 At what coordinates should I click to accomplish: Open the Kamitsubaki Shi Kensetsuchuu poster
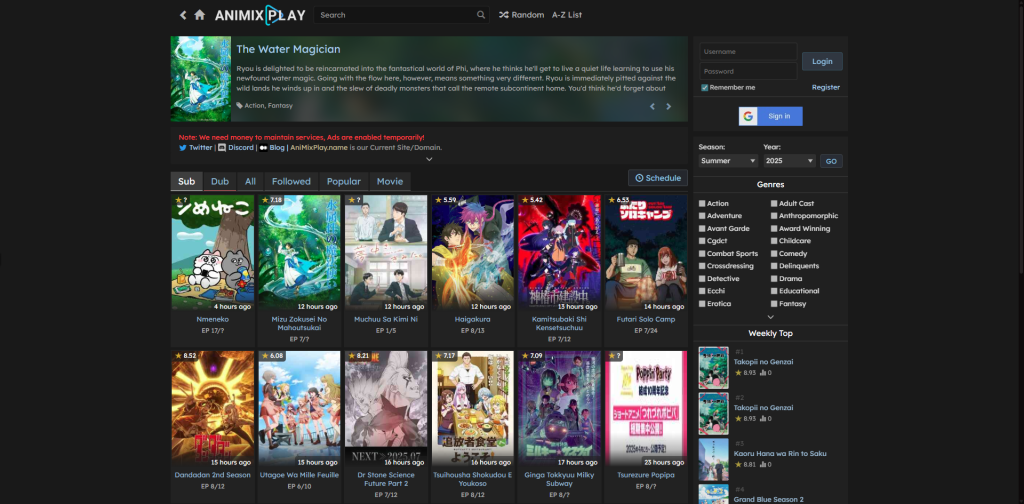tap(559, 252)
